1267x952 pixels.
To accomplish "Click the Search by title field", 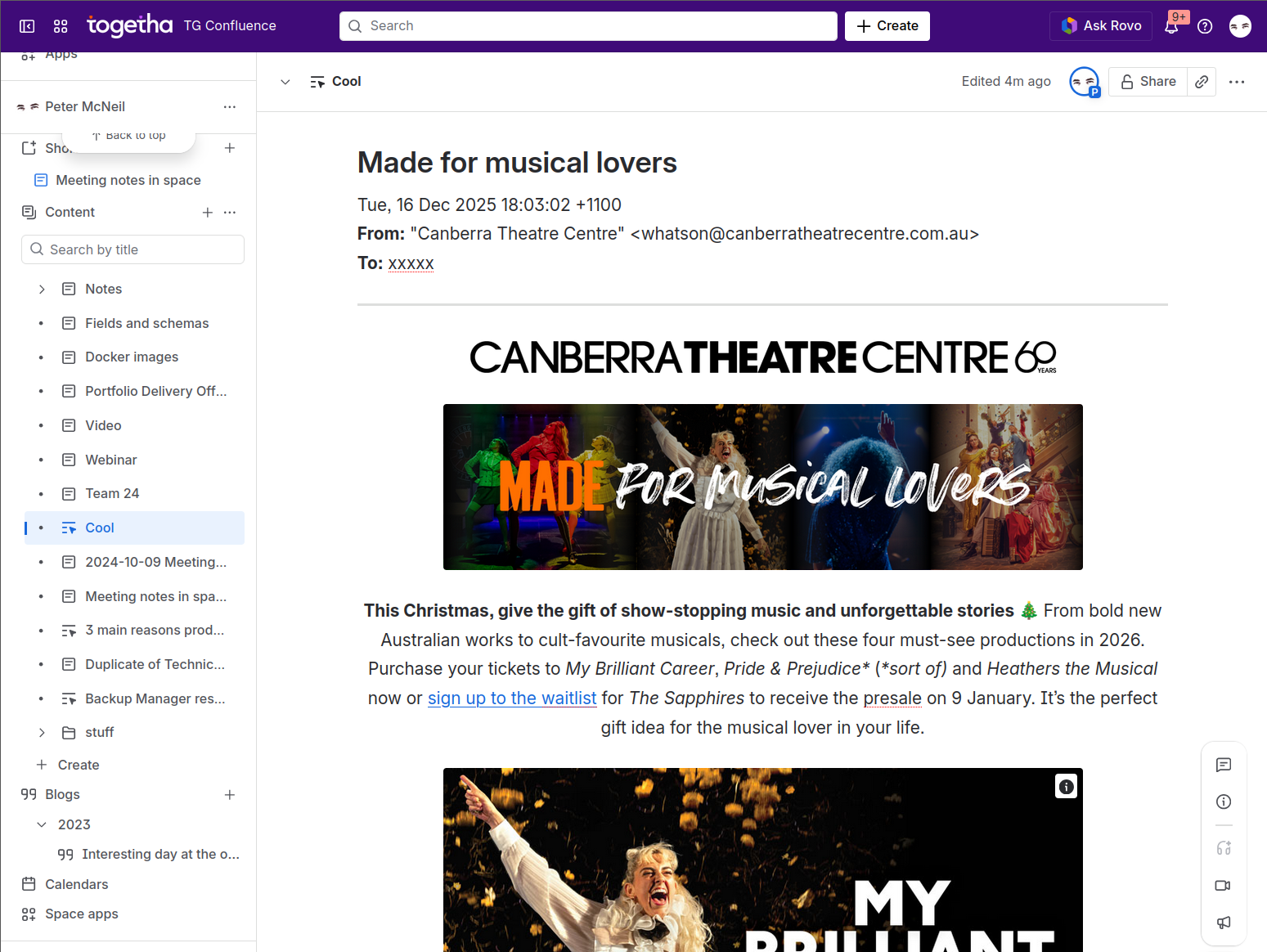I will coord(133,249).
